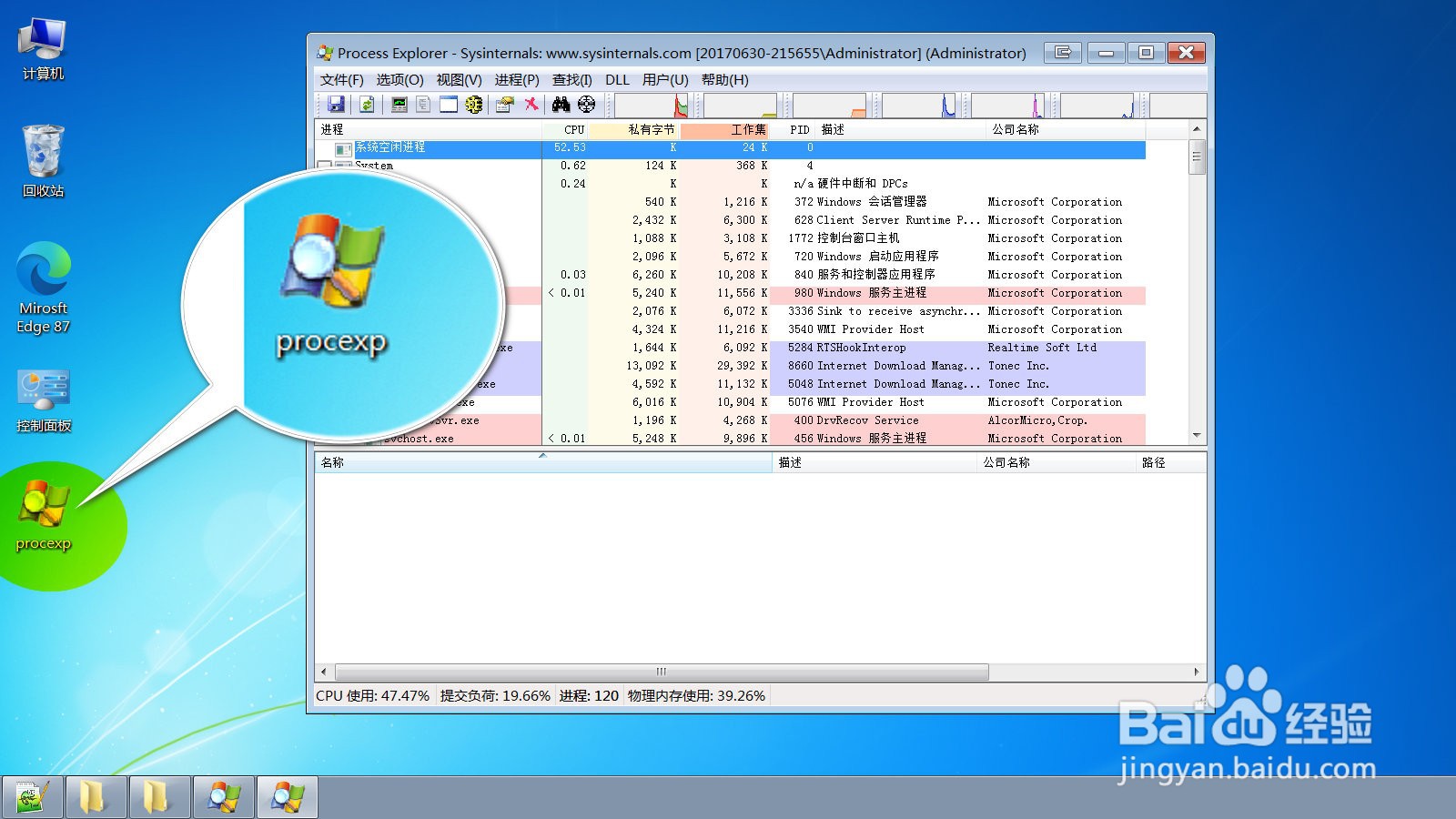Click the orange physical memory mini graph

pos(829,106)
